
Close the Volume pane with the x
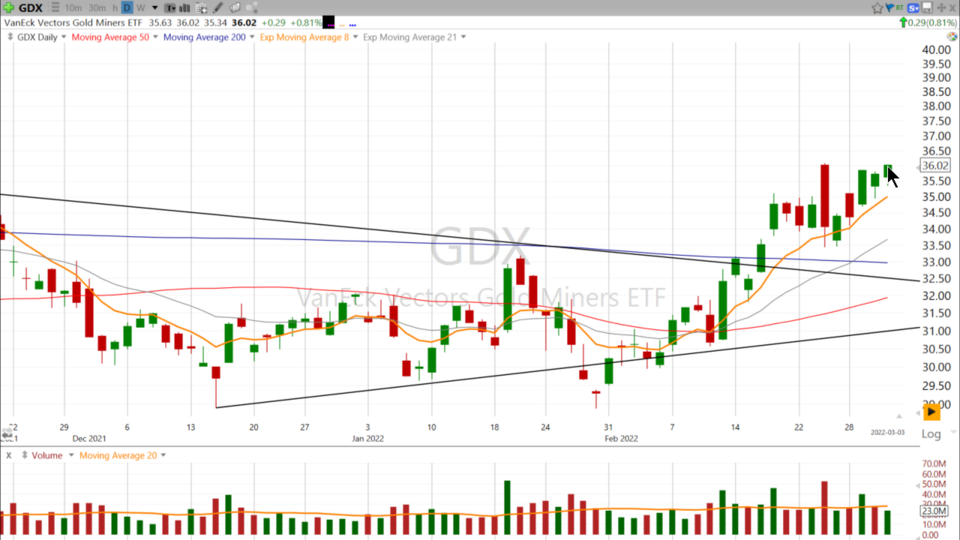point(9,456)
